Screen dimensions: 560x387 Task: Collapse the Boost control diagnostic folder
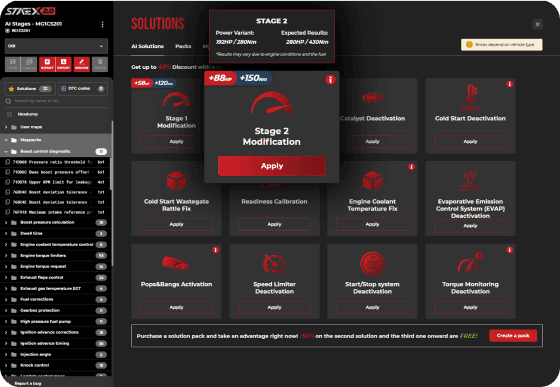[x=6, y=151]
